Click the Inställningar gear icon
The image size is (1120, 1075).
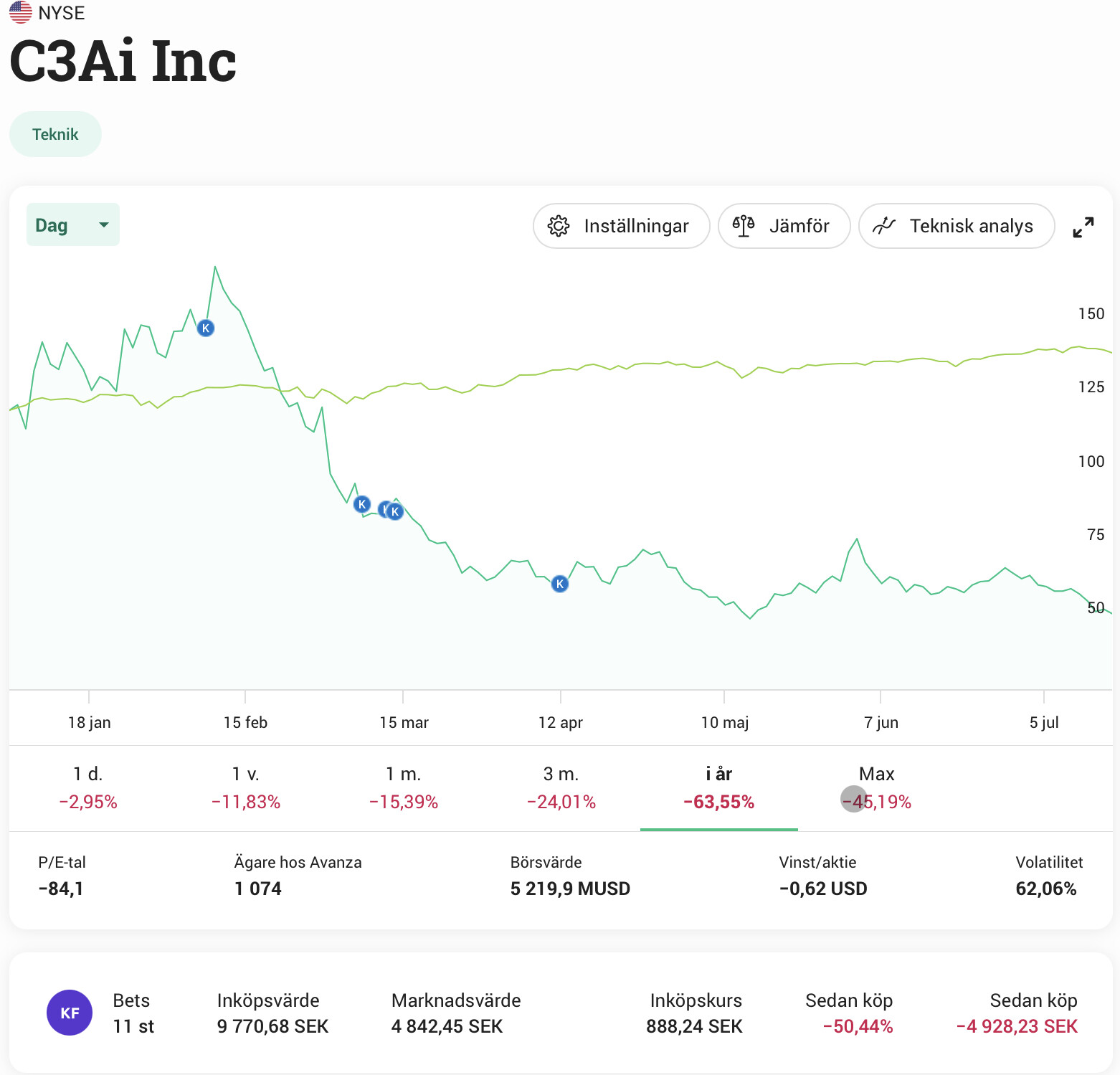tap(559, 226)
